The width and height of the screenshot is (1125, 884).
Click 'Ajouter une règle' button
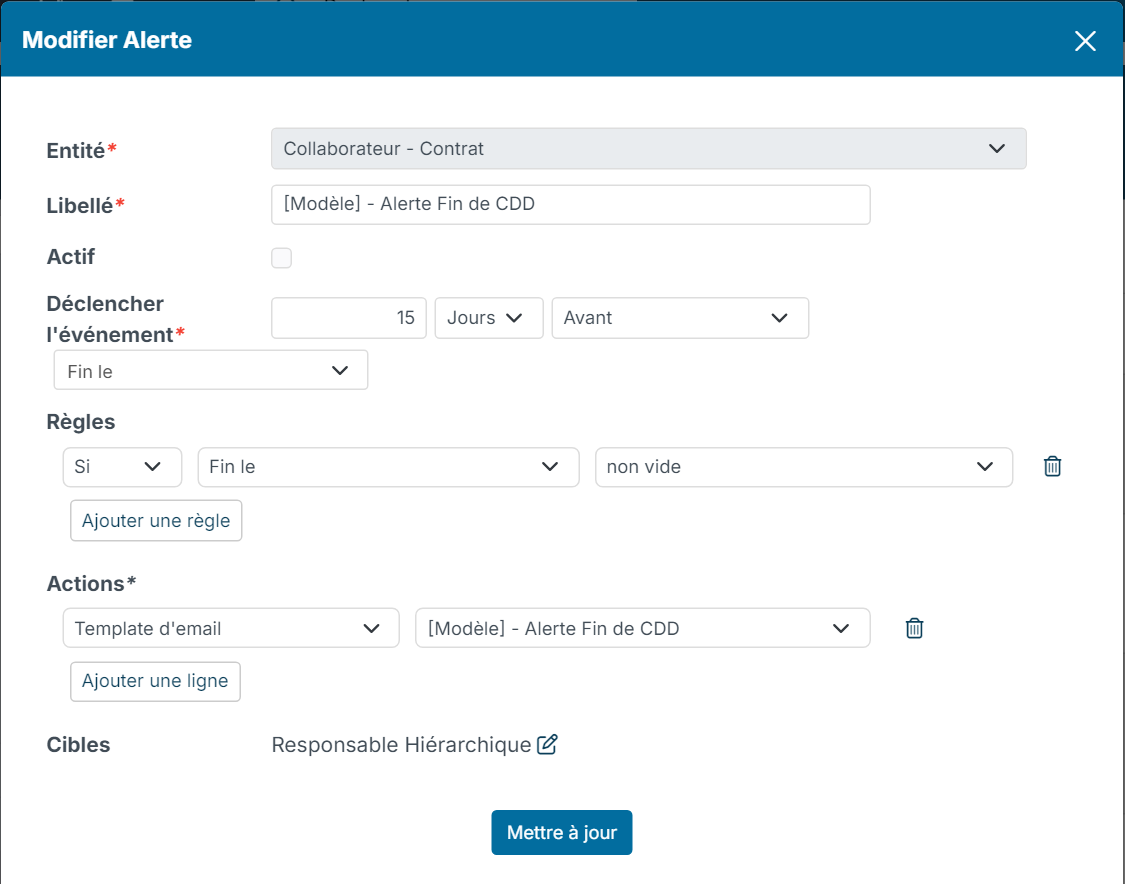[156, 521]
